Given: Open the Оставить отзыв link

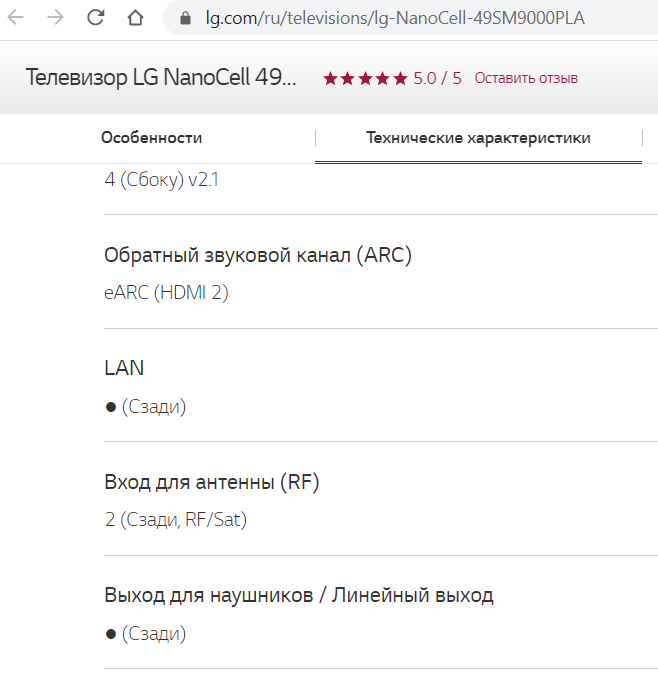Looking at the screenshot, I should [526, 78].
